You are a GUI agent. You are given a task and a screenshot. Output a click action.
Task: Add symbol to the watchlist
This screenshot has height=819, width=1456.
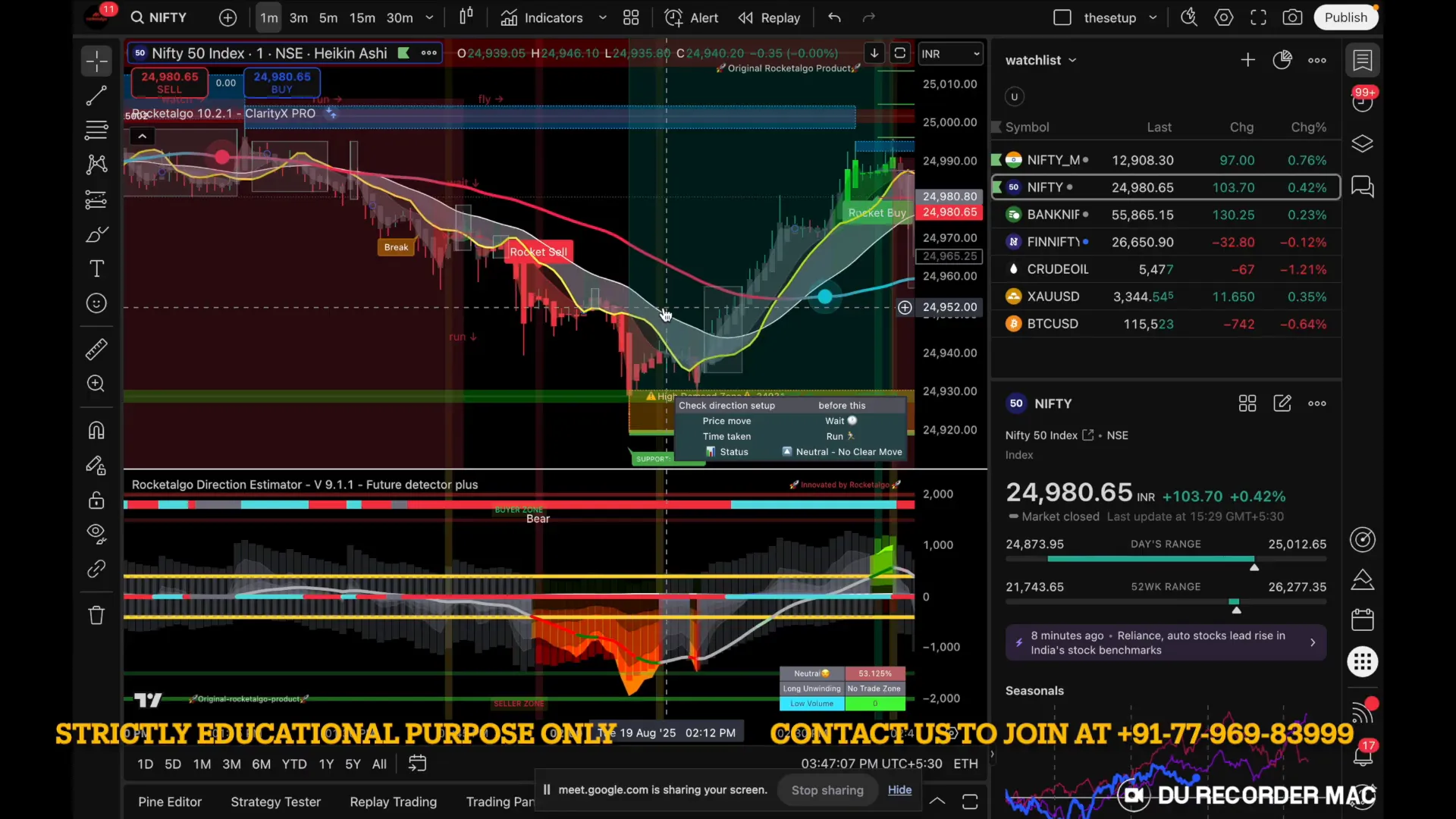pos(1247,60)
